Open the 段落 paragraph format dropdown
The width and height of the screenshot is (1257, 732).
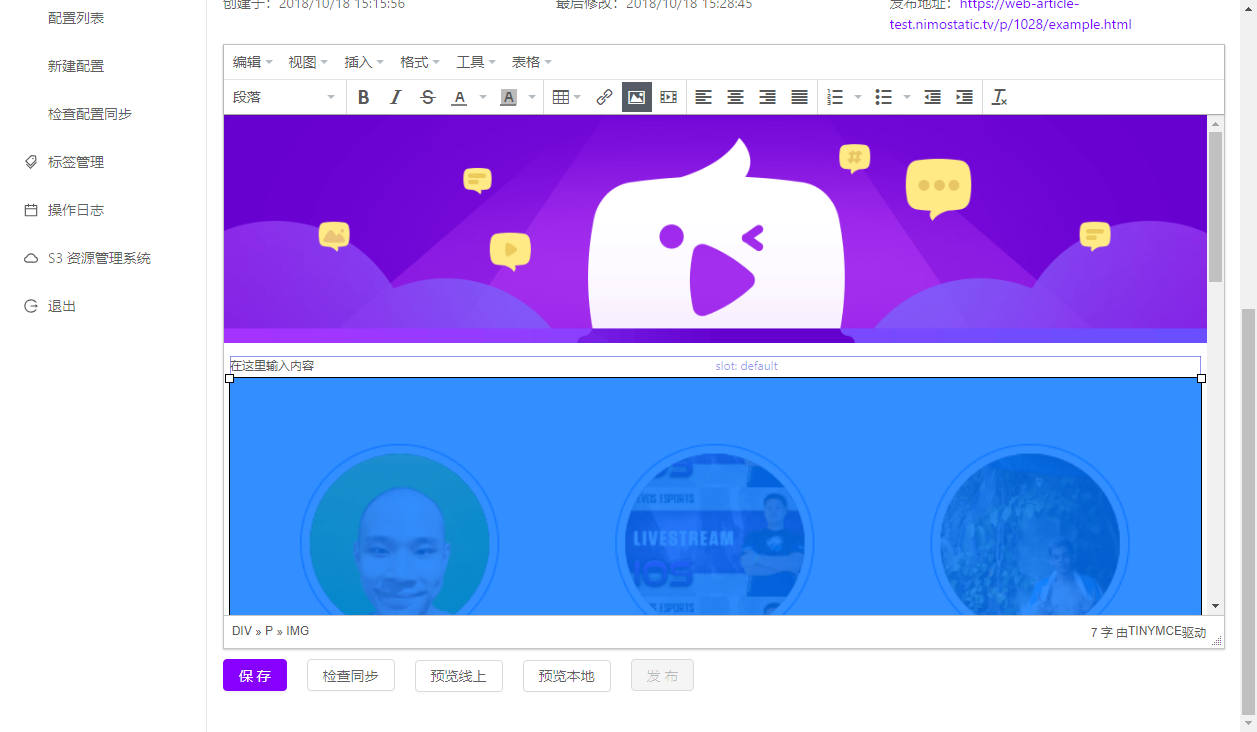285,97
